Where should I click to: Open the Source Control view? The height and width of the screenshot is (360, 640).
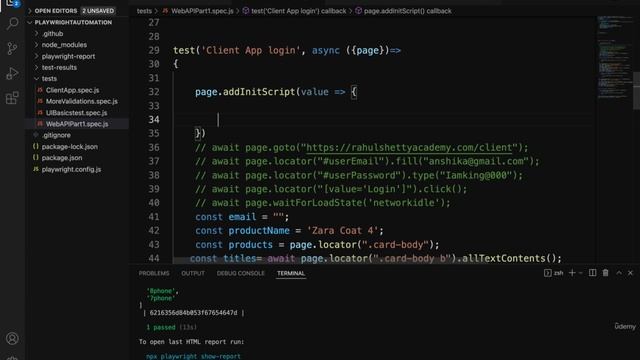(x=12, y=49)
